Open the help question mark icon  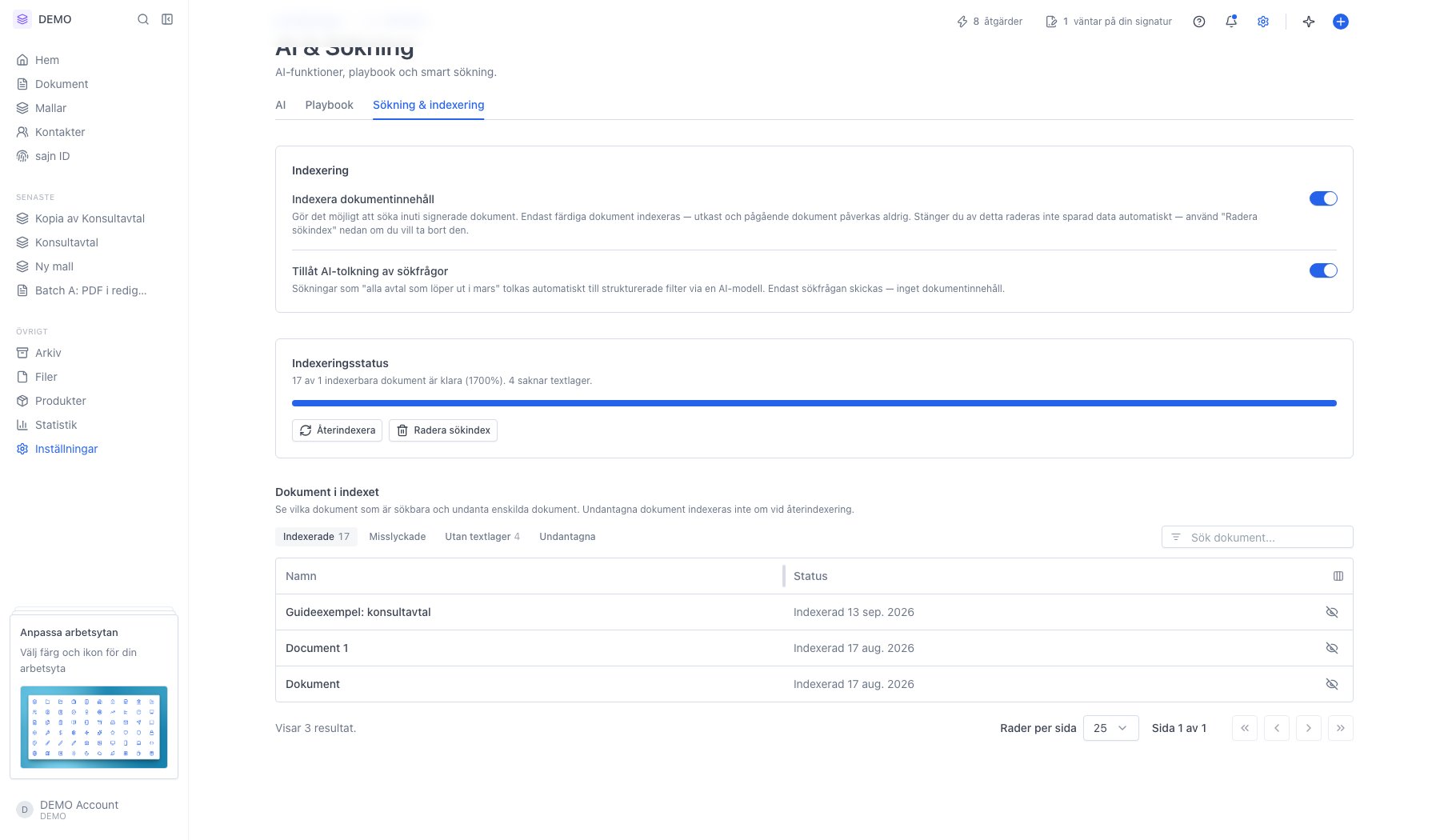coord(1199,22)
